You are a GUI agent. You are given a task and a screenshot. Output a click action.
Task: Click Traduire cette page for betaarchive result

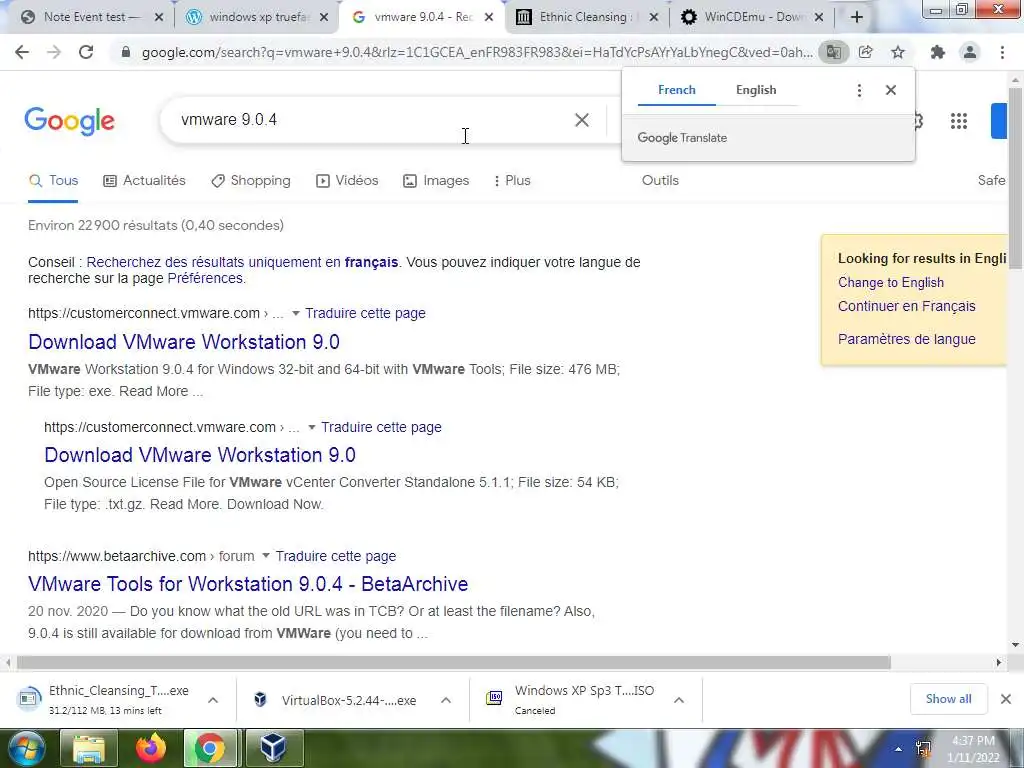click(336, 556)
